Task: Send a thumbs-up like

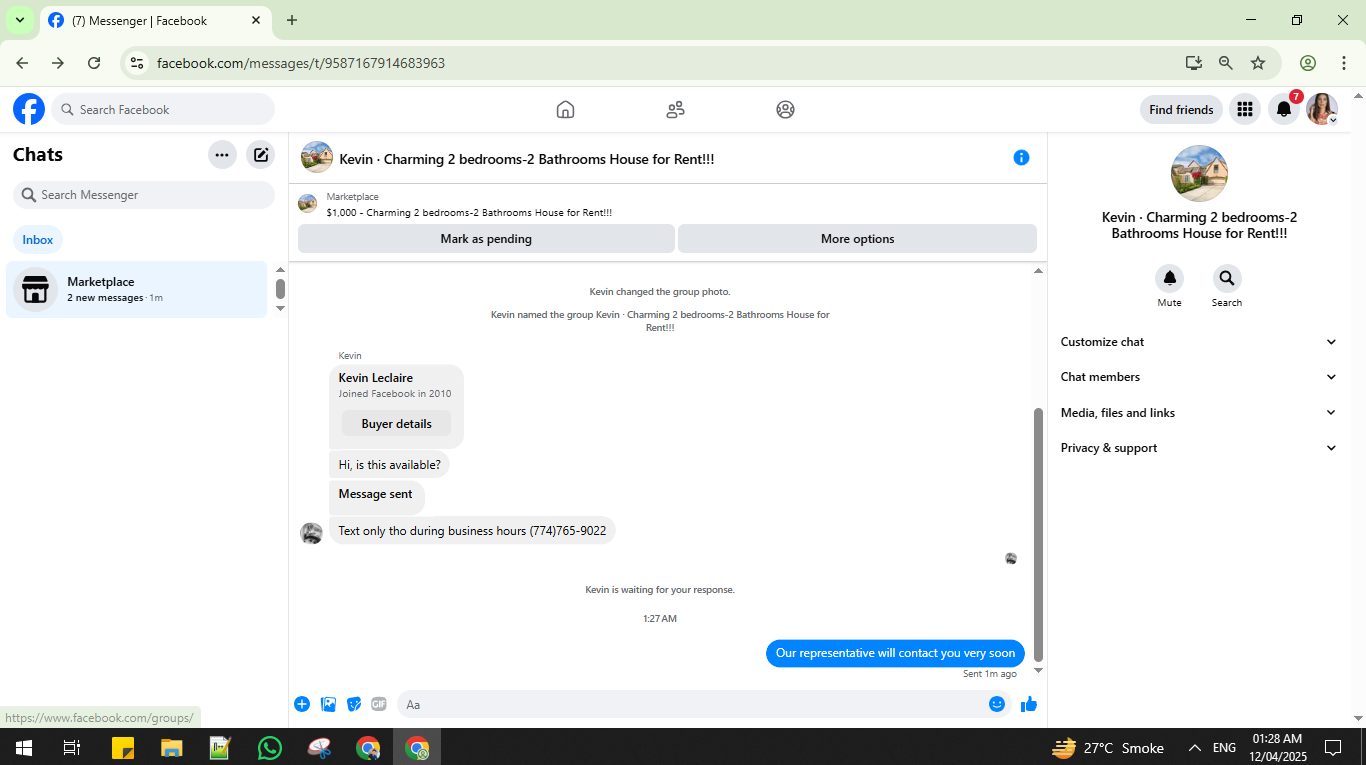Action: tap(1029, 704)
